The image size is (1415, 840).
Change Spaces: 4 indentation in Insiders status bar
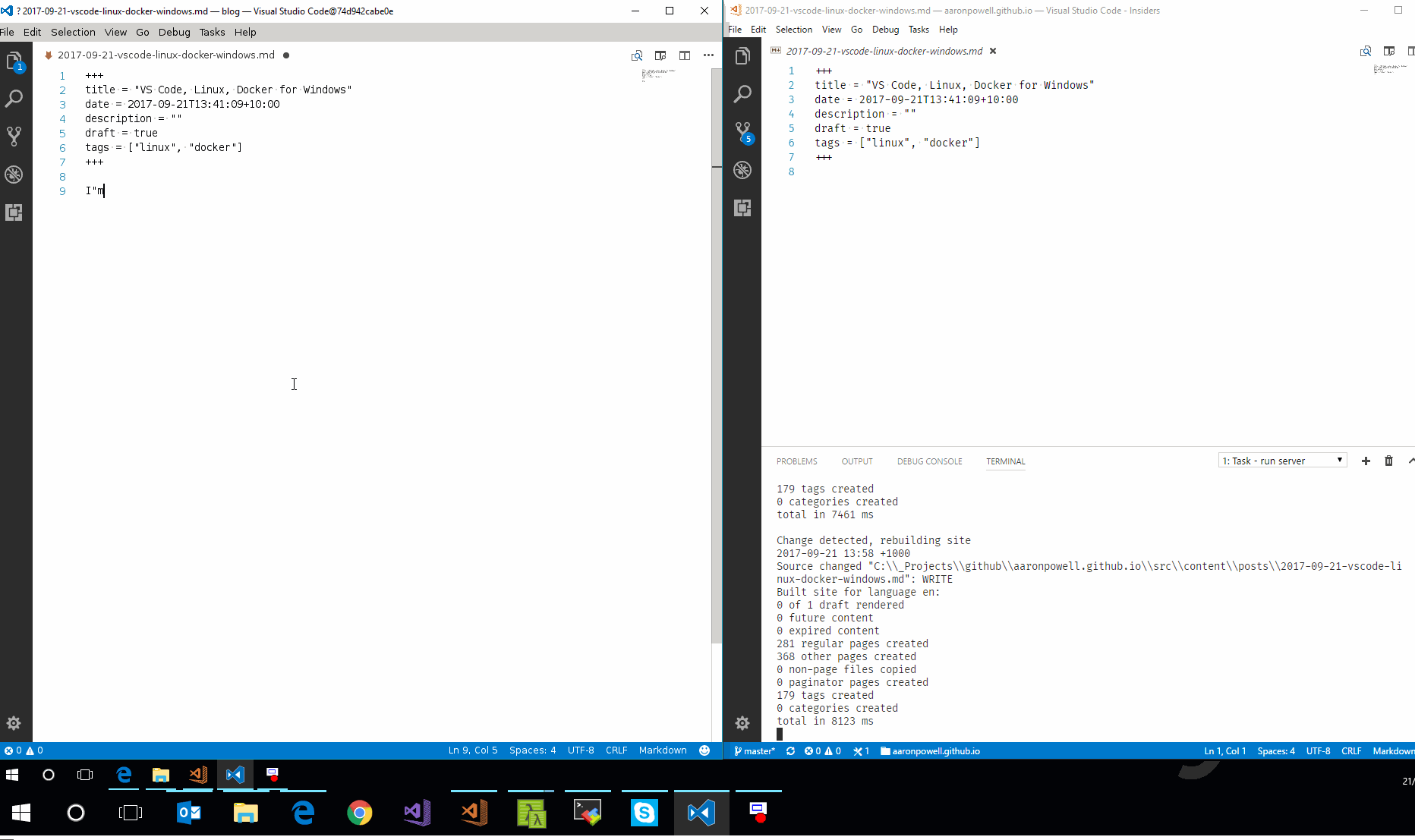click(1276, 751)
